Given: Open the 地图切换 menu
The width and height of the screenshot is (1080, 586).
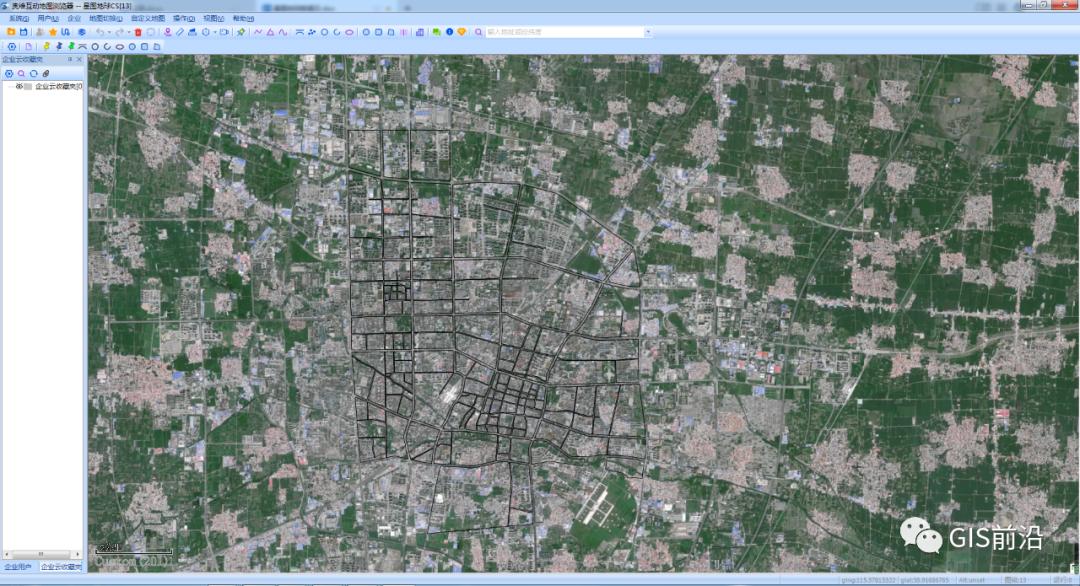Looking at the screenshot, I should 105,18.
